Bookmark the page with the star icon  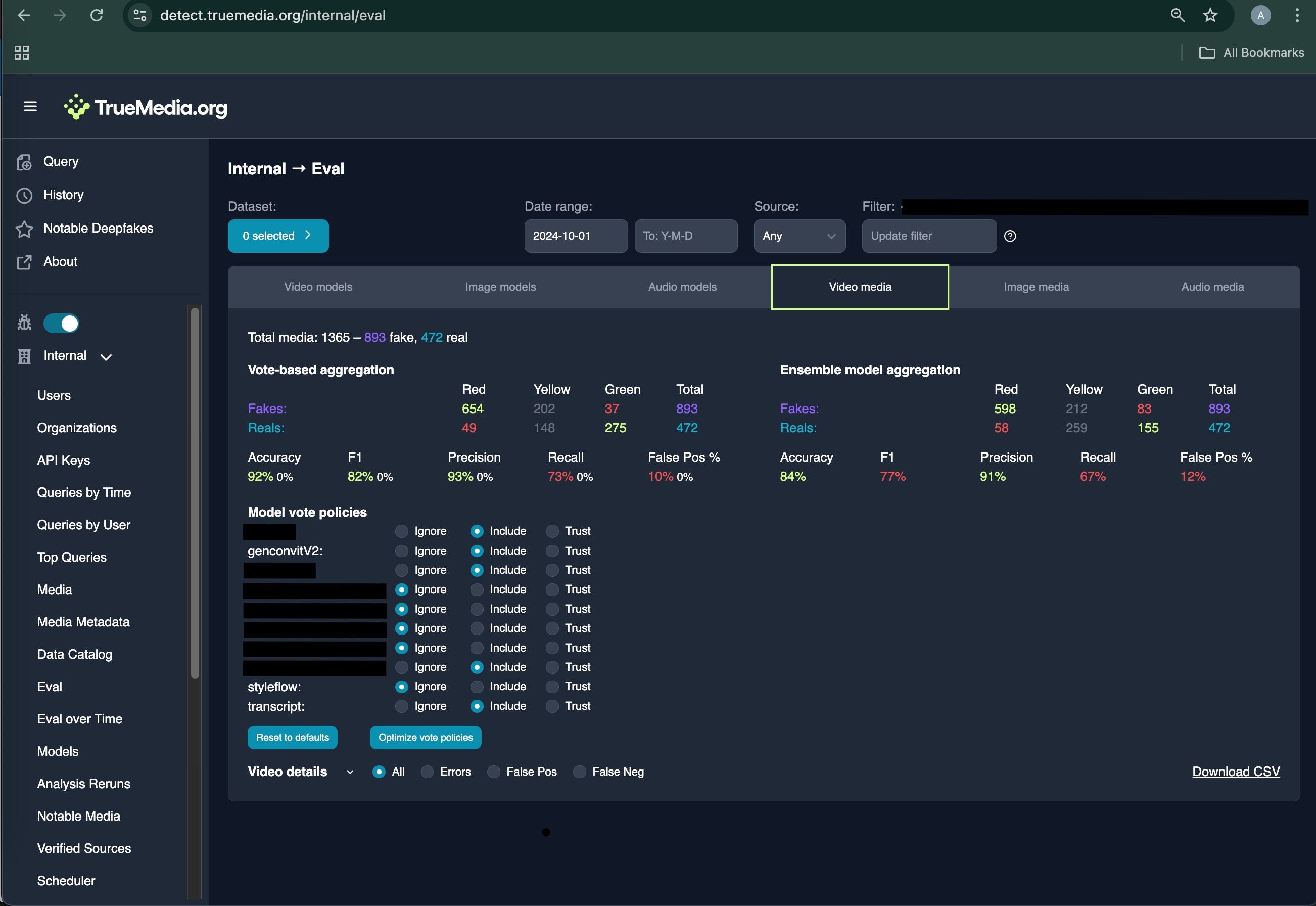[1210, 15]
